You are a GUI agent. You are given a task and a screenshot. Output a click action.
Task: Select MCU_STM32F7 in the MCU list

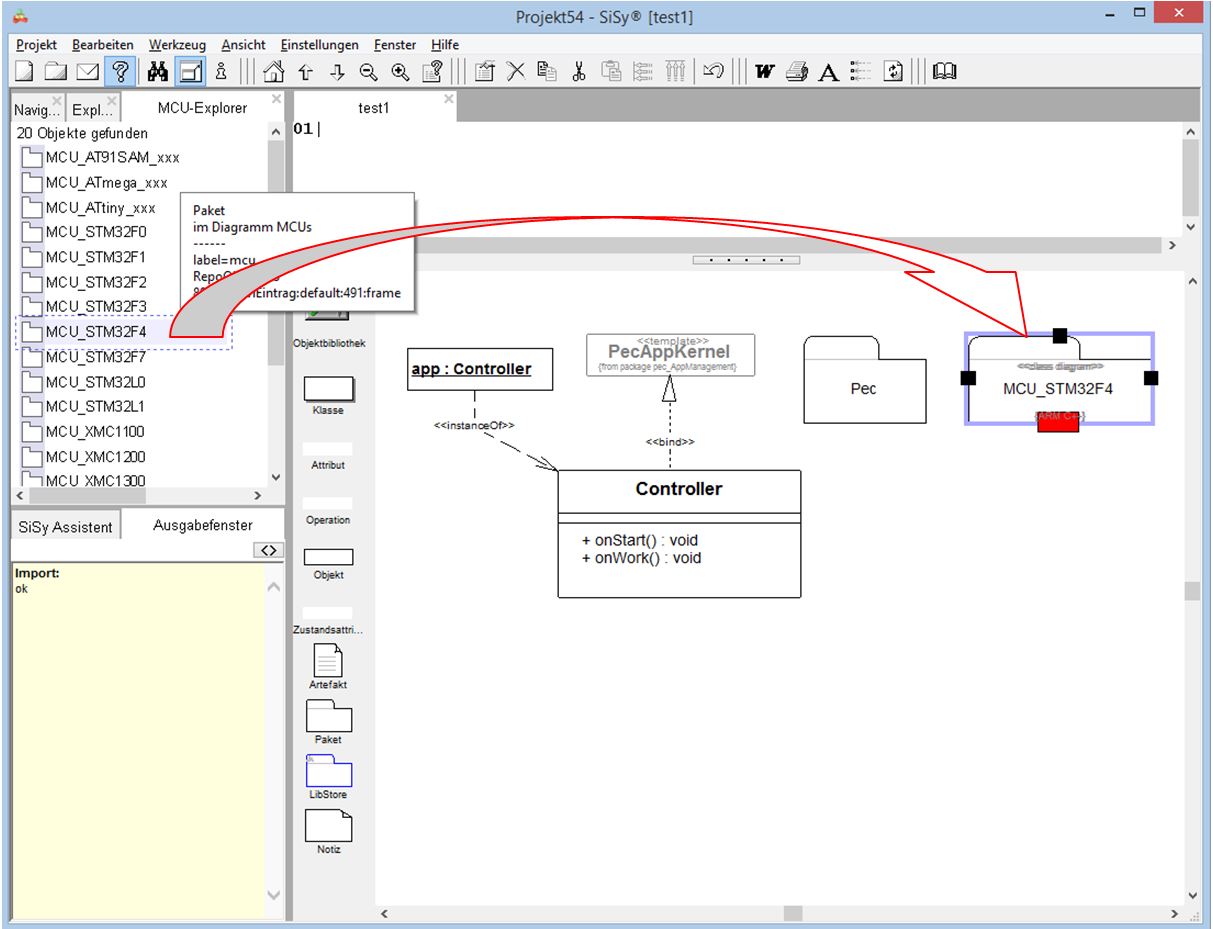[96, 357]
